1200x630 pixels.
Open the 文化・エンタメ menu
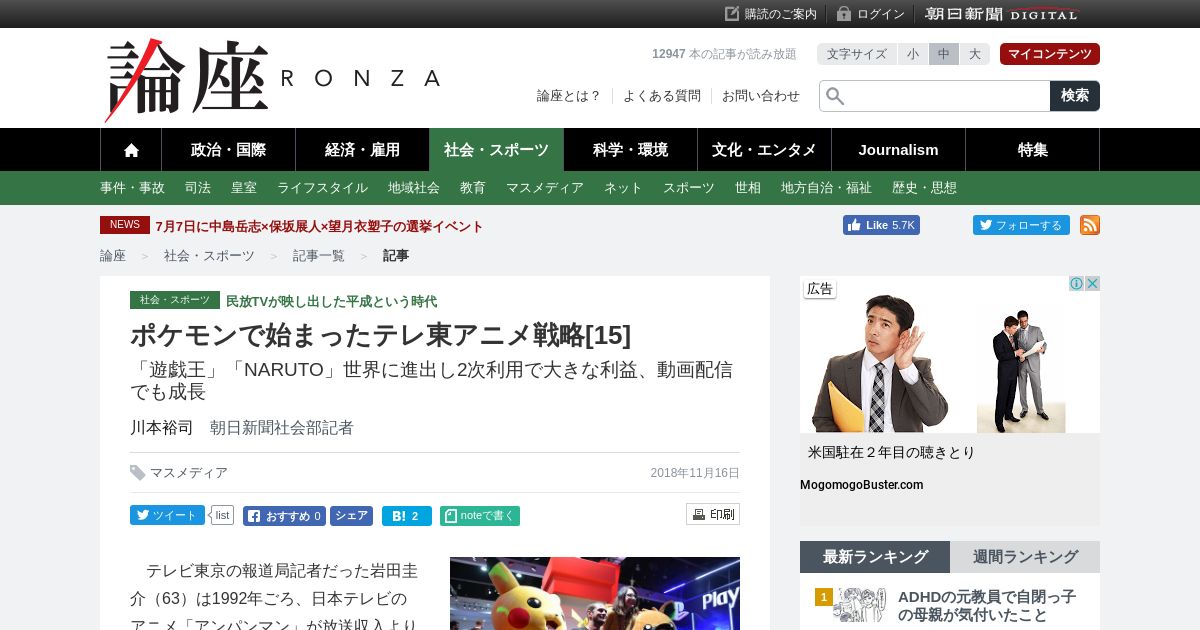click(764, 150)
